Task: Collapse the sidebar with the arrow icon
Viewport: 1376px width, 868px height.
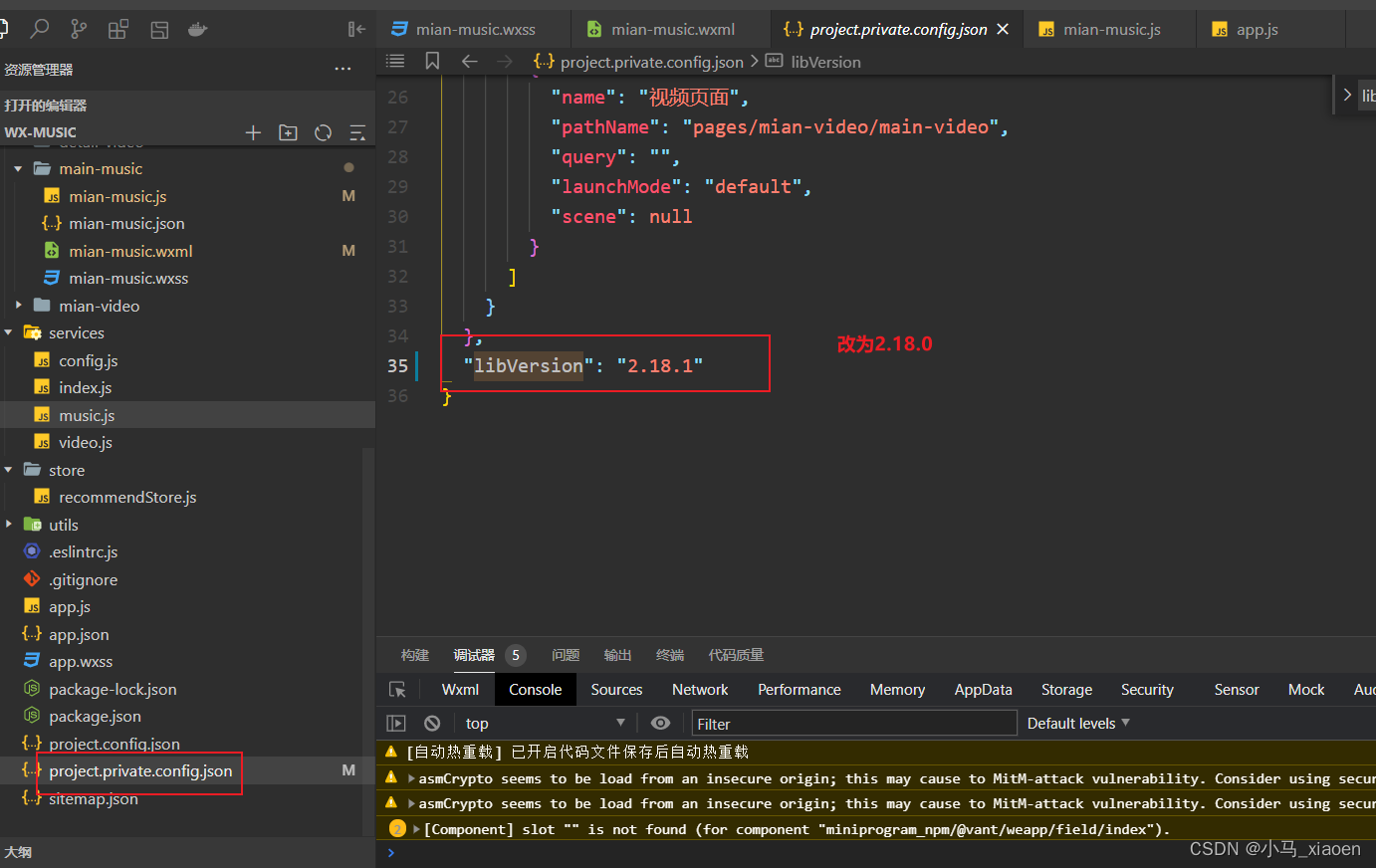Action: 356,29
